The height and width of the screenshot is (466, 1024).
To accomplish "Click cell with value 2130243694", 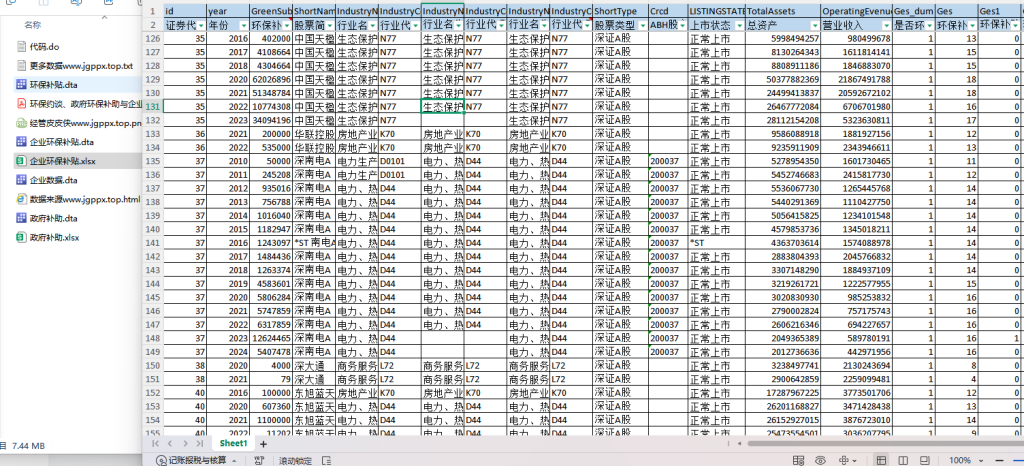I will coord(856,365).
